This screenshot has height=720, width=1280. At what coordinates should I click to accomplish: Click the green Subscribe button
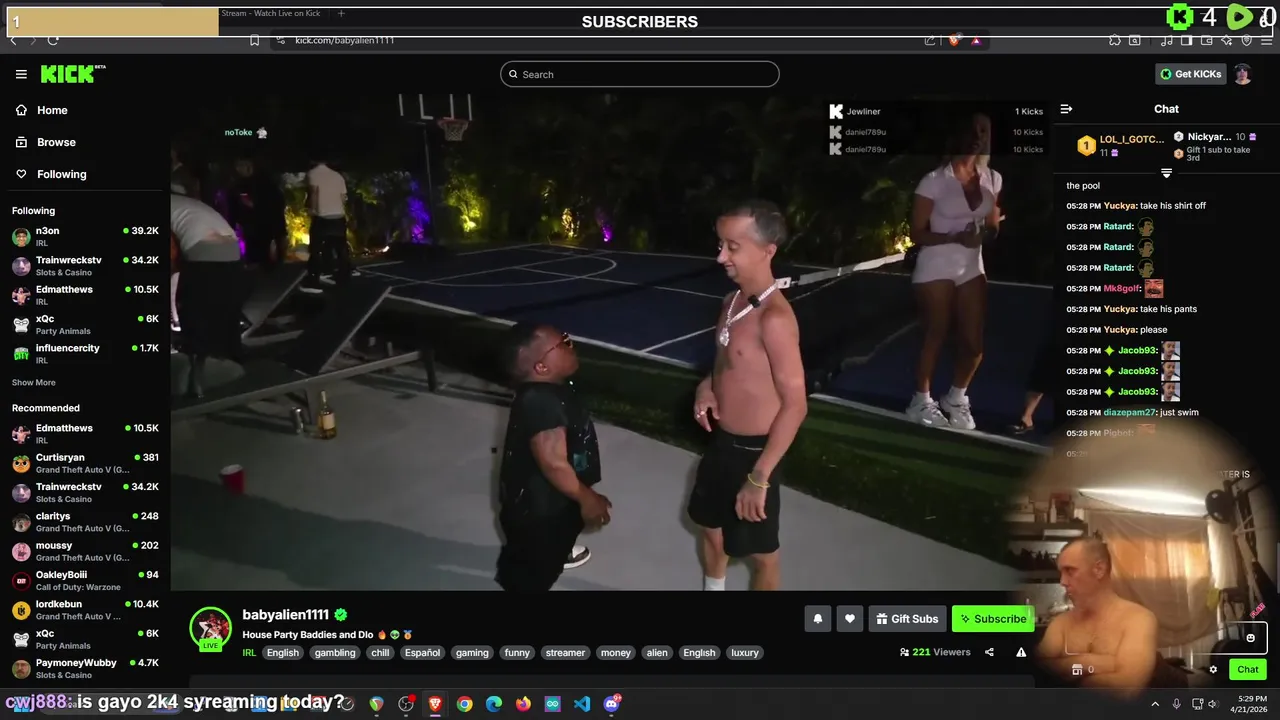[992, 619]
